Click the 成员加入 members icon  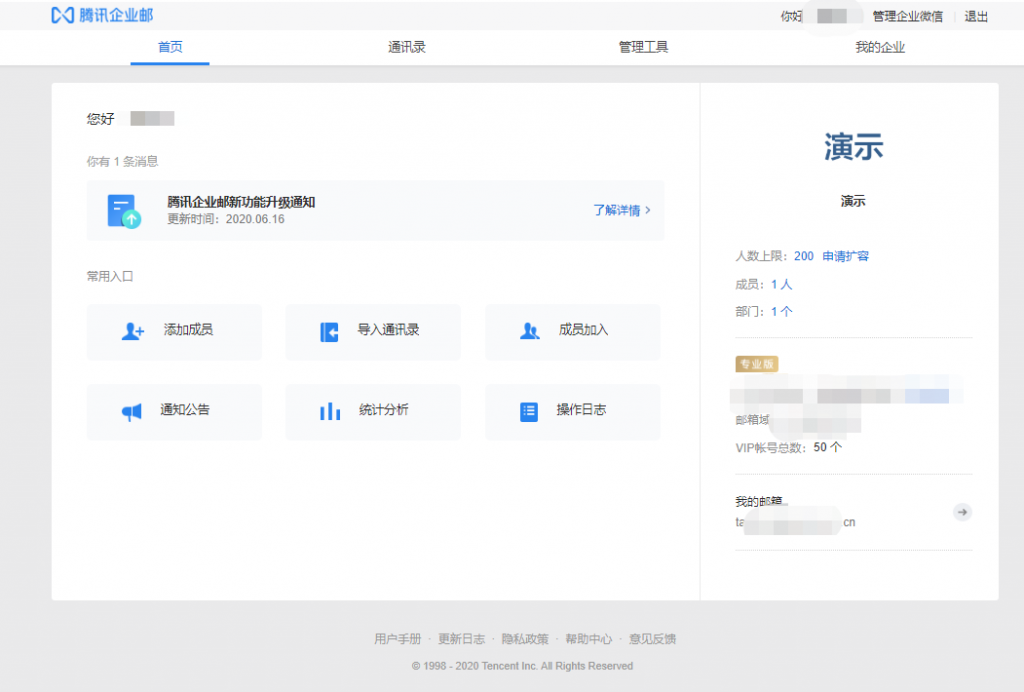[530, 331]
